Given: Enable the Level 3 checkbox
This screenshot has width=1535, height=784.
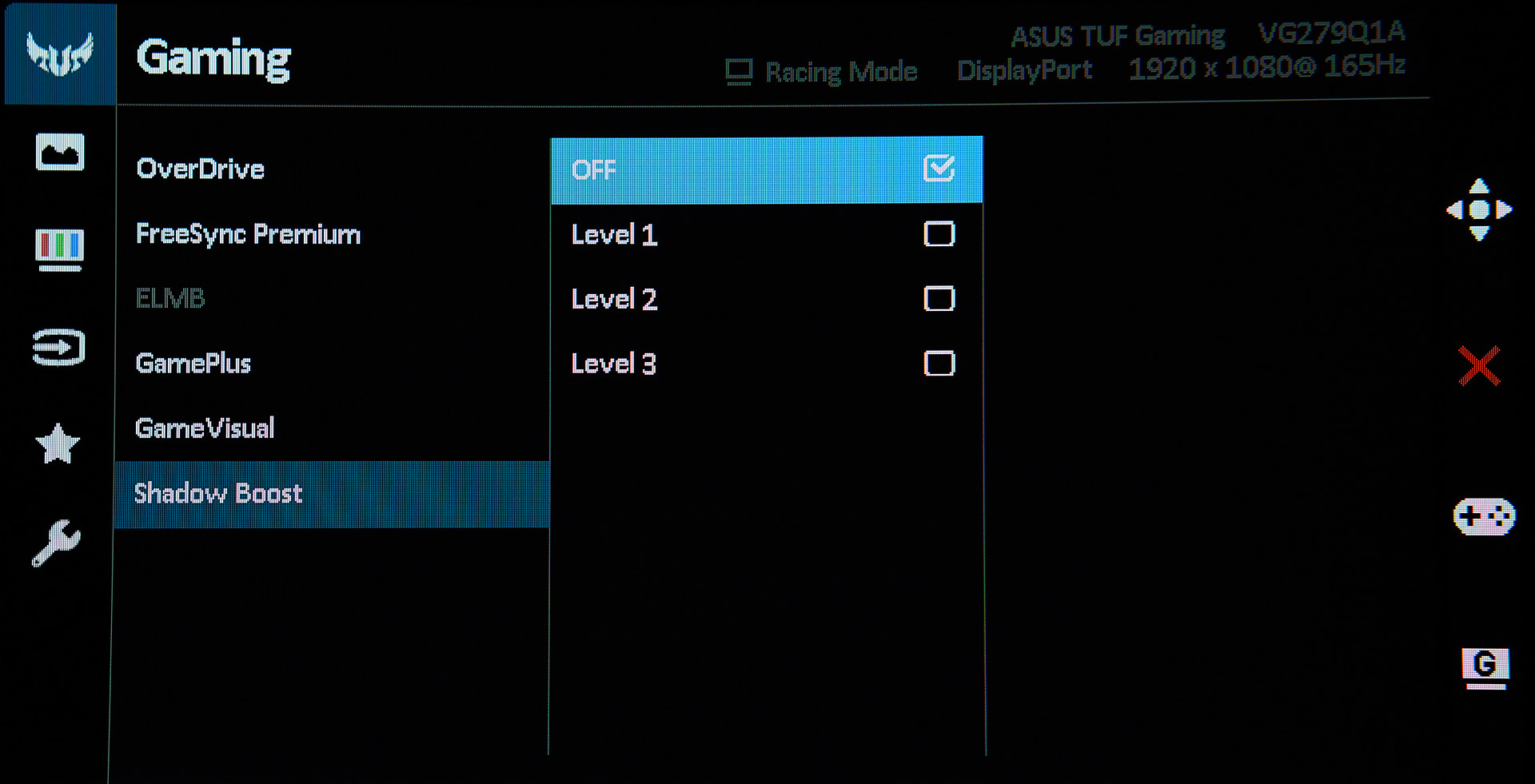Looking at the screenshot, I should [x=939, y=364].
